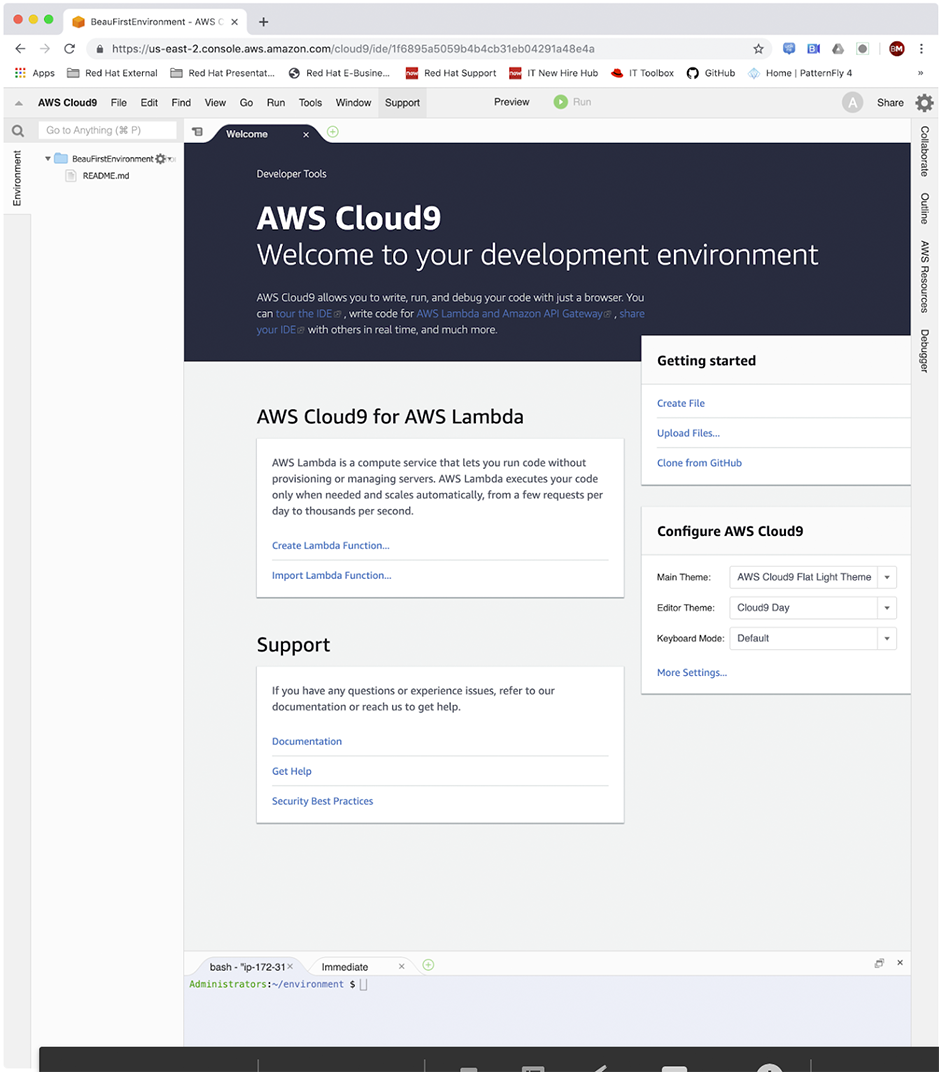The image size is (939, 1072).
Task: Add a new terminal tab with the plus icon
Action: 428,965
